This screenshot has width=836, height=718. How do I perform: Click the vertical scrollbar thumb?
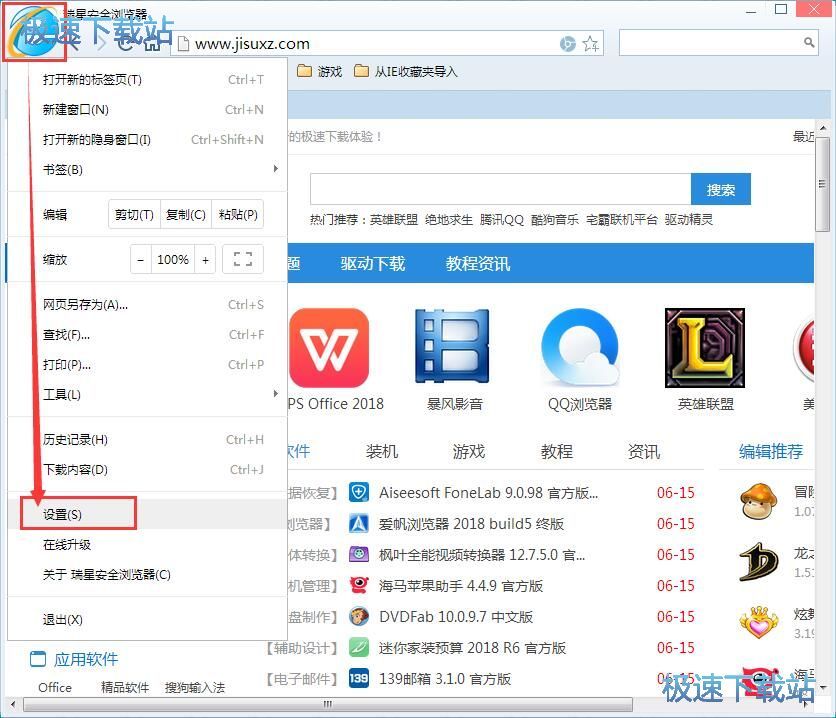click(x=822, y=184)
